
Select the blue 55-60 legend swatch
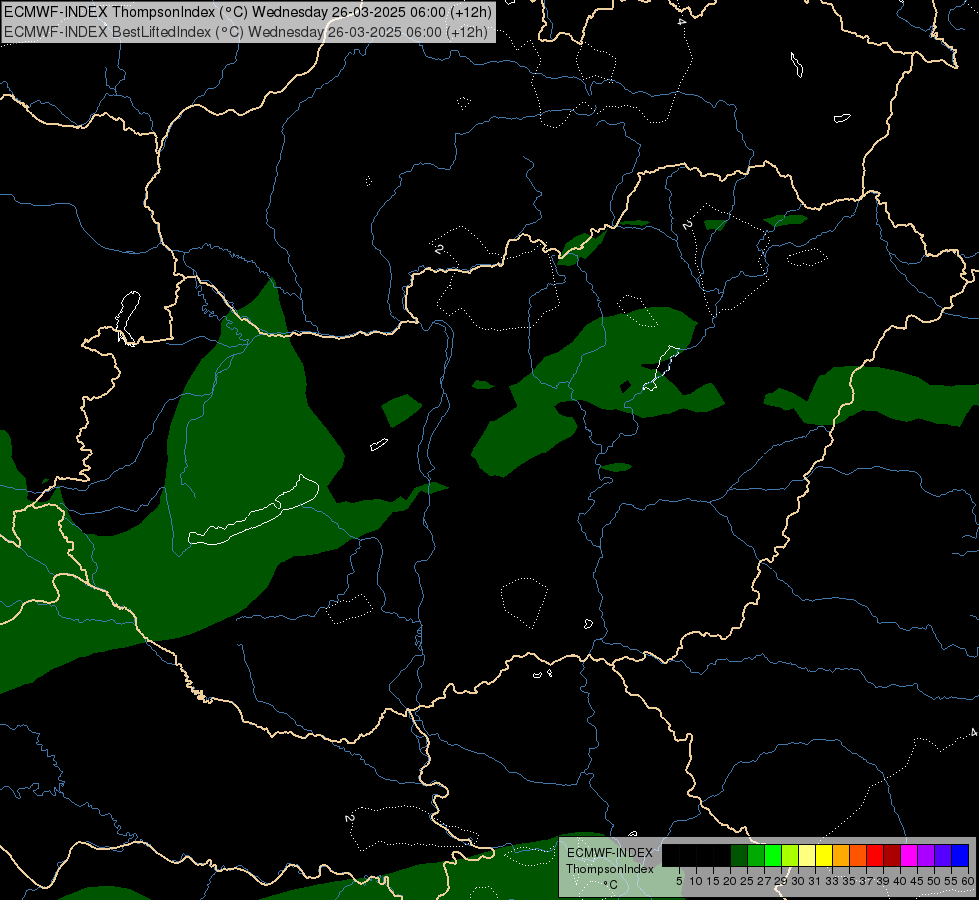960,855
